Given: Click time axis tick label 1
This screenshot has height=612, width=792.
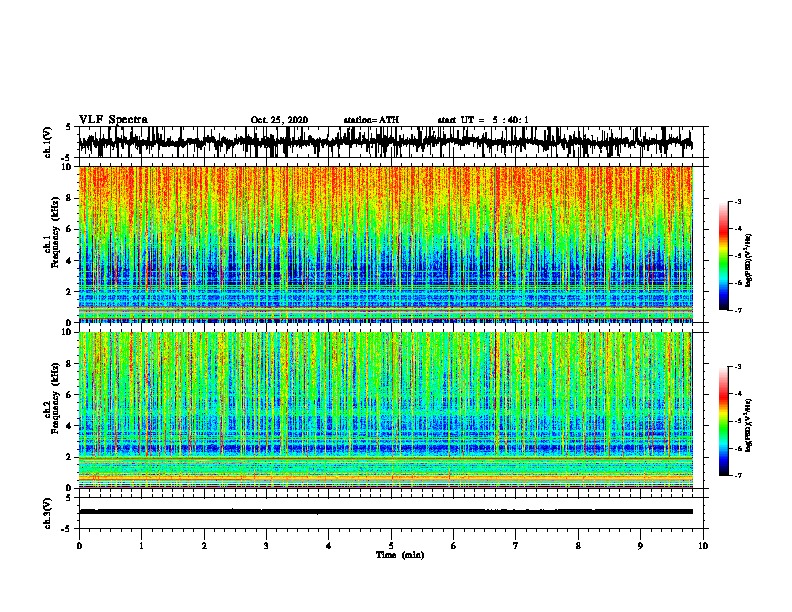Looking at the screenshot, I should [x=141, y=546].
